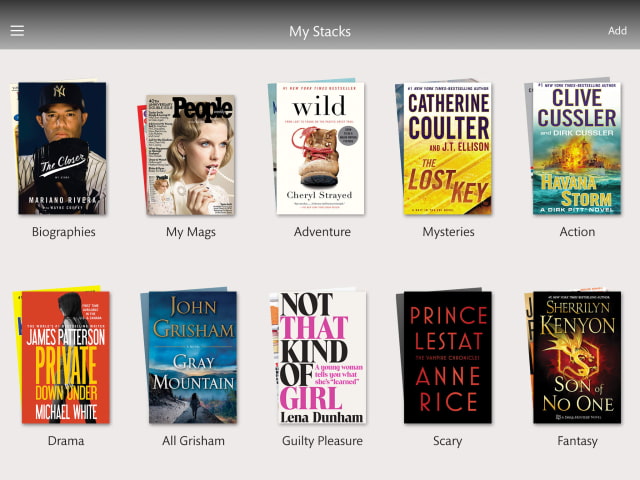640x480 pixels.
Task: Click the All Grisham label
Action: pyautogui.click(x=193, y=441)
